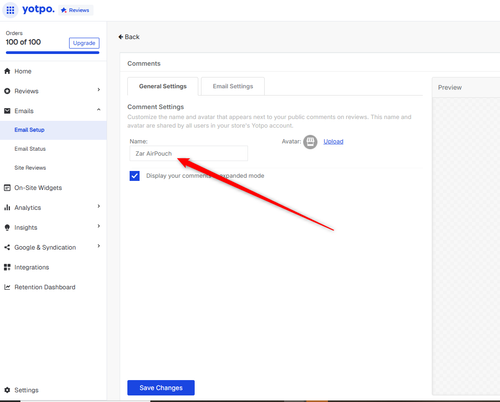Viewport: 500px width, 402px height.
Task: Click the Analytics bar chart icon
Action: [x=7, y=208]
